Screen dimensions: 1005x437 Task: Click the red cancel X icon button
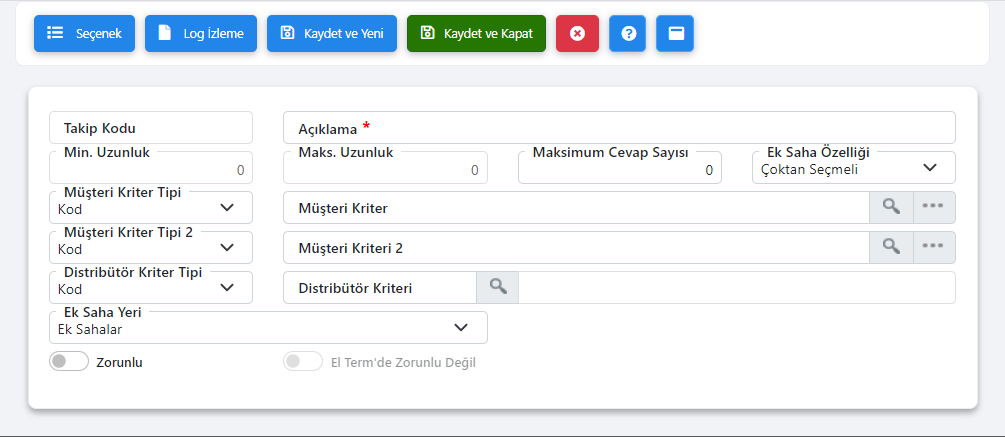(x=577, y=33)
